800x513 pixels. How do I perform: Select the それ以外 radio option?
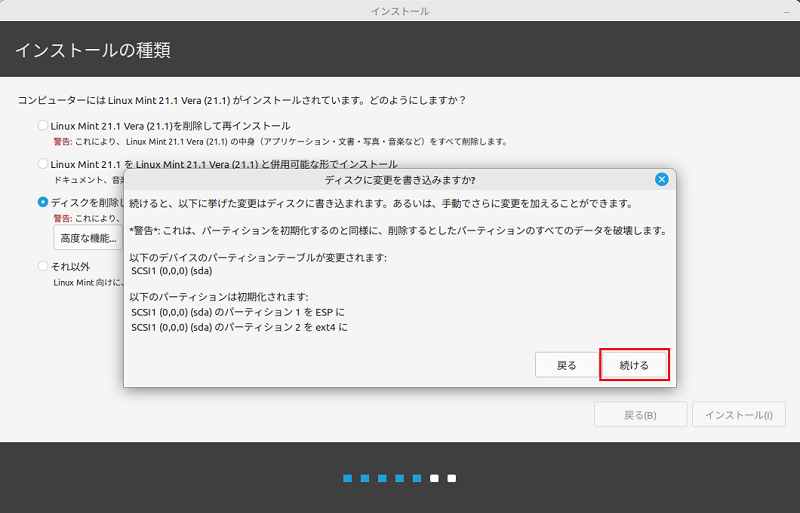coord(43,266)
